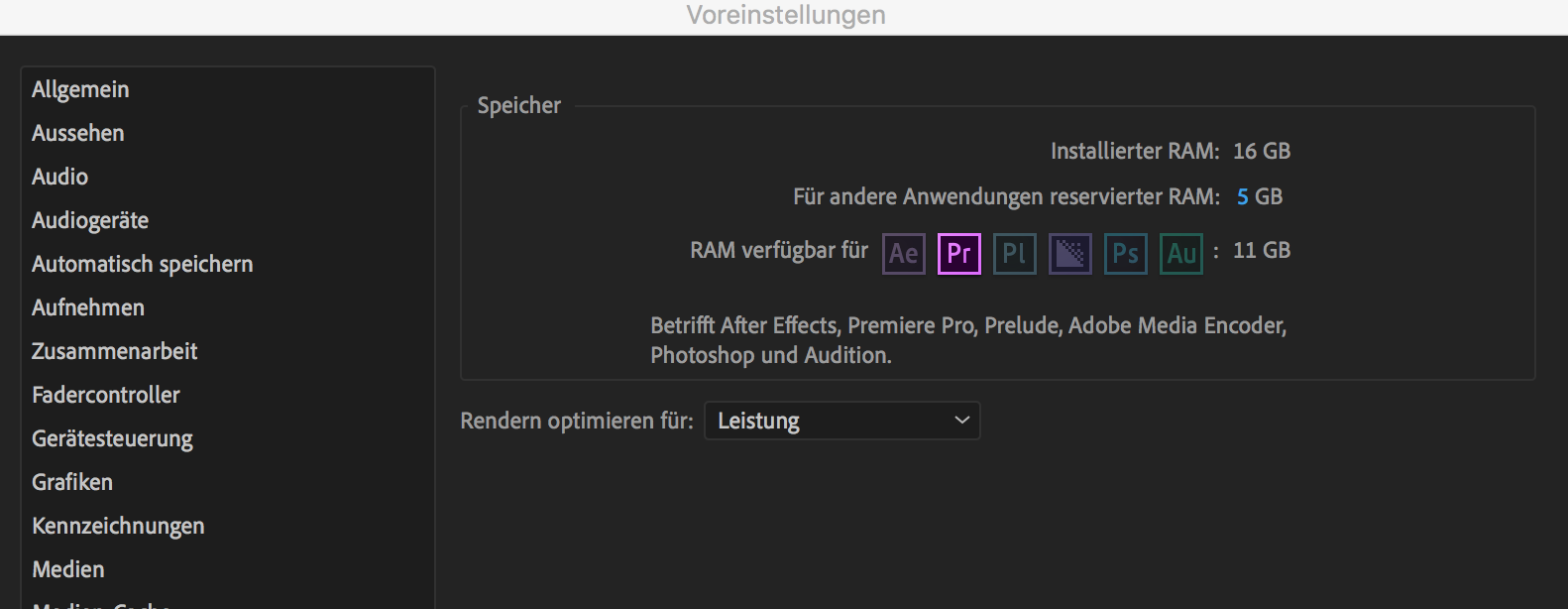Select the Audio preferences category
The height and width of the screenshot is (609, 1568).
60,177
